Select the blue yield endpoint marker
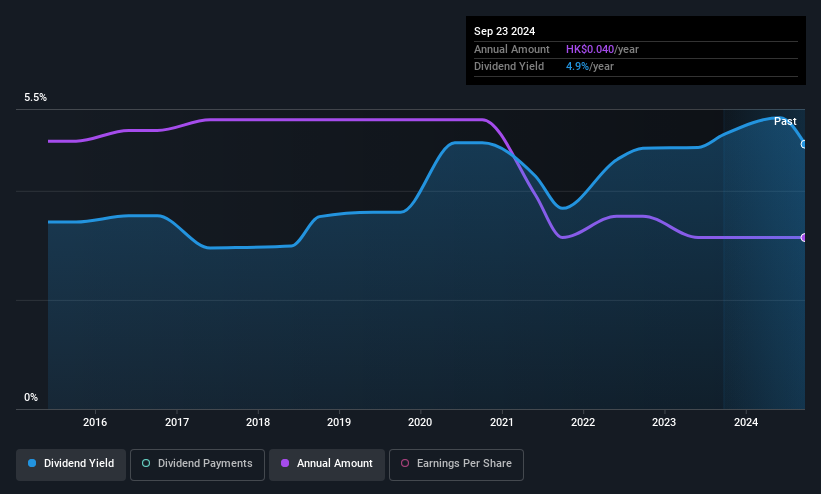The width and height of the screenshot is (821, 494). (x=804, y=144)
